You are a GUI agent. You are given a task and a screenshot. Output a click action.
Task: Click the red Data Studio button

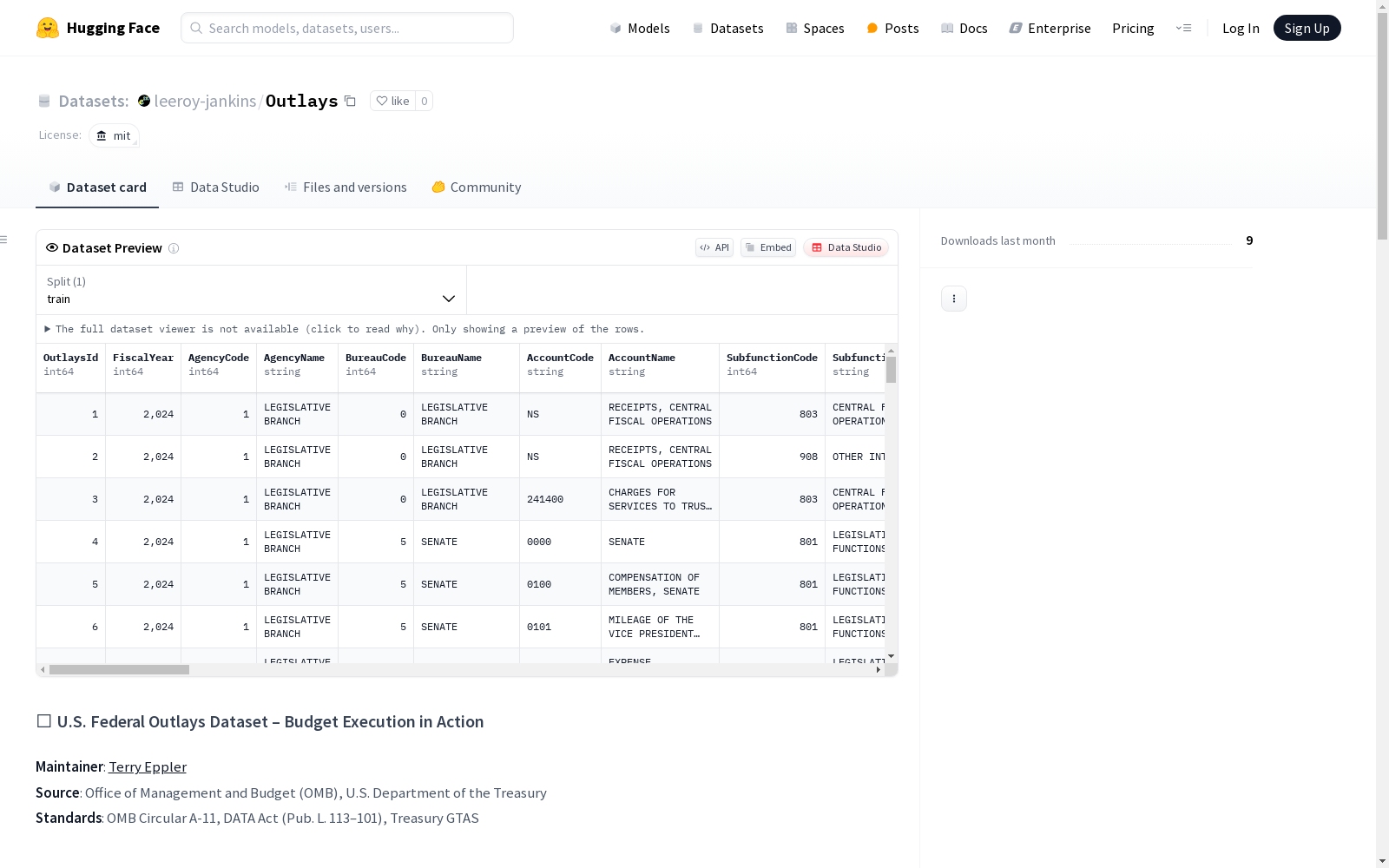pyautogui.click(x=846, y=247)
